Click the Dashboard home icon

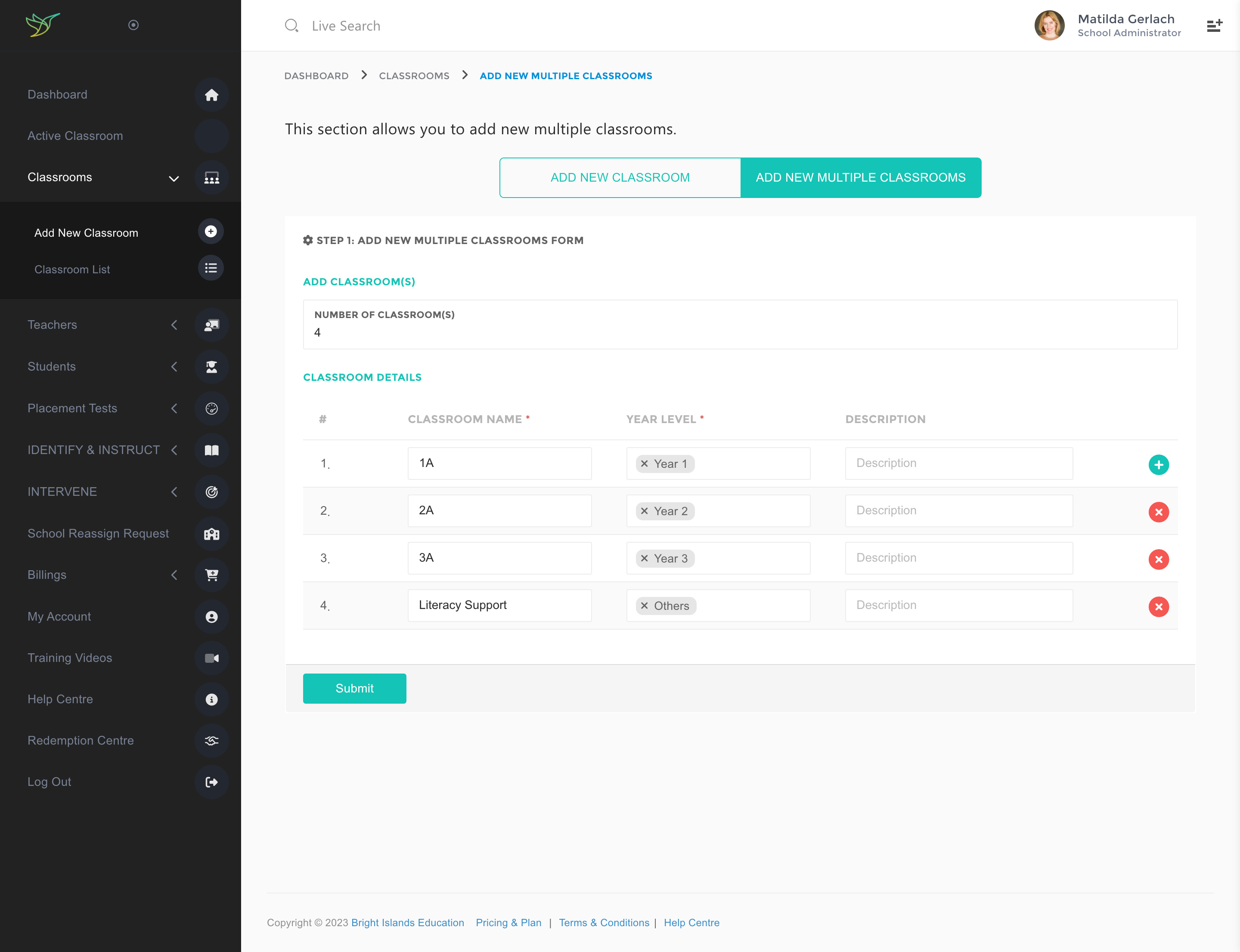point(211,95)
